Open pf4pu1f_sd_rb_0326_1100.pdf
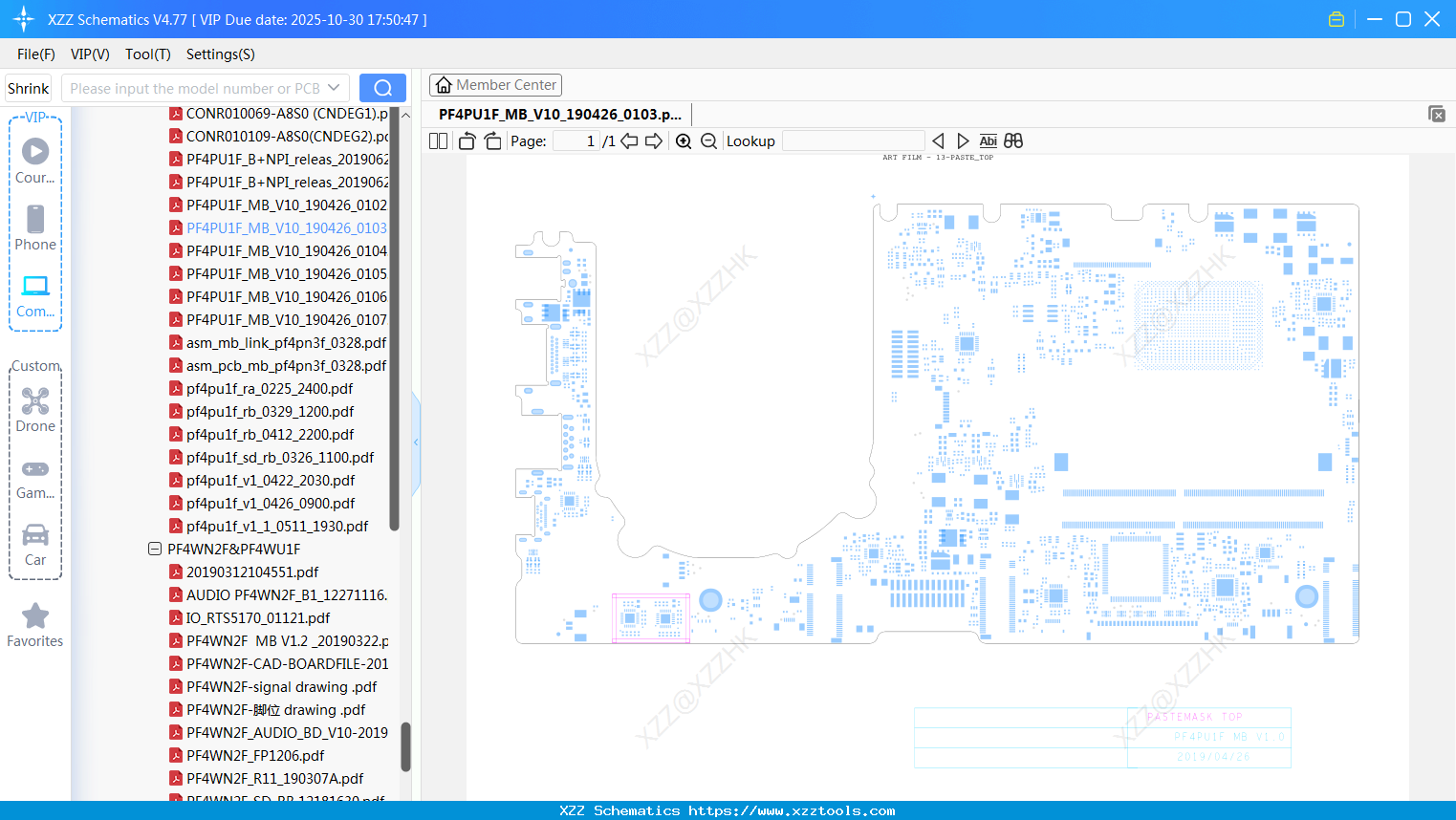 coord(280,458)
